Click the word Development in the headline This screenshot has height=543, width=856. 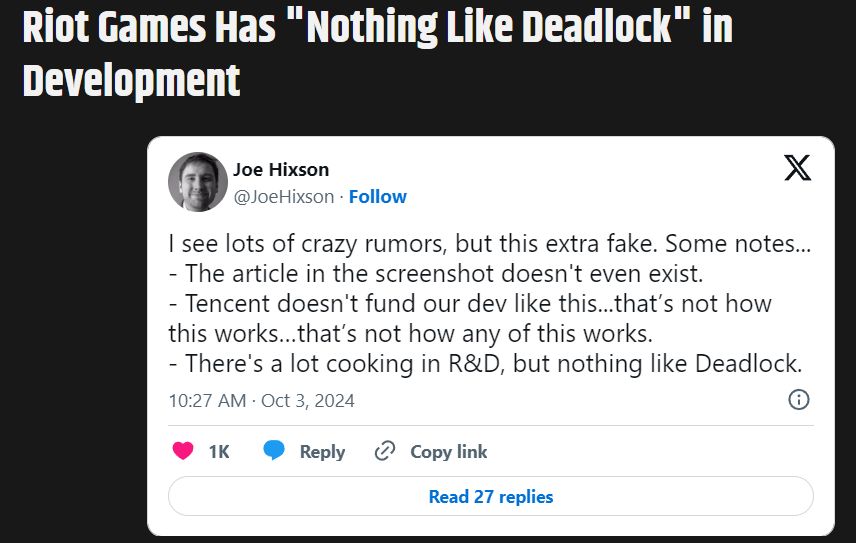click(x=131, y=80)
